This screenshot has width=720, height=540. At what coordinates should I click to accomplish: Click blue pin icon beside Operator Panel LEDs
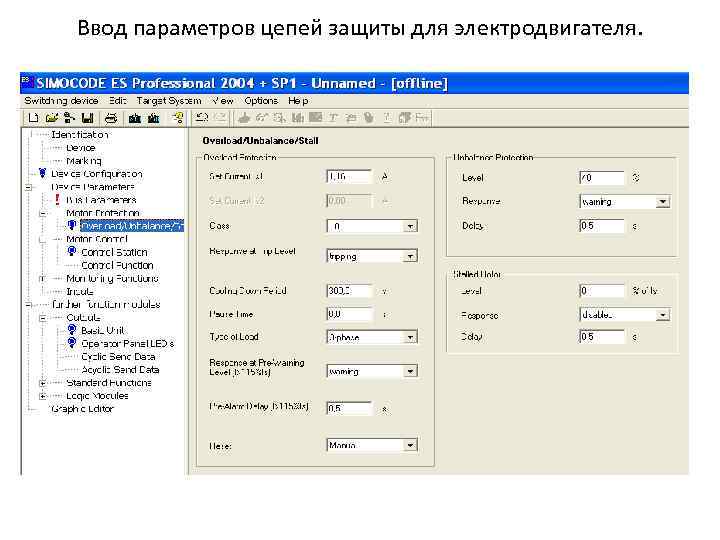coord(72,343)
